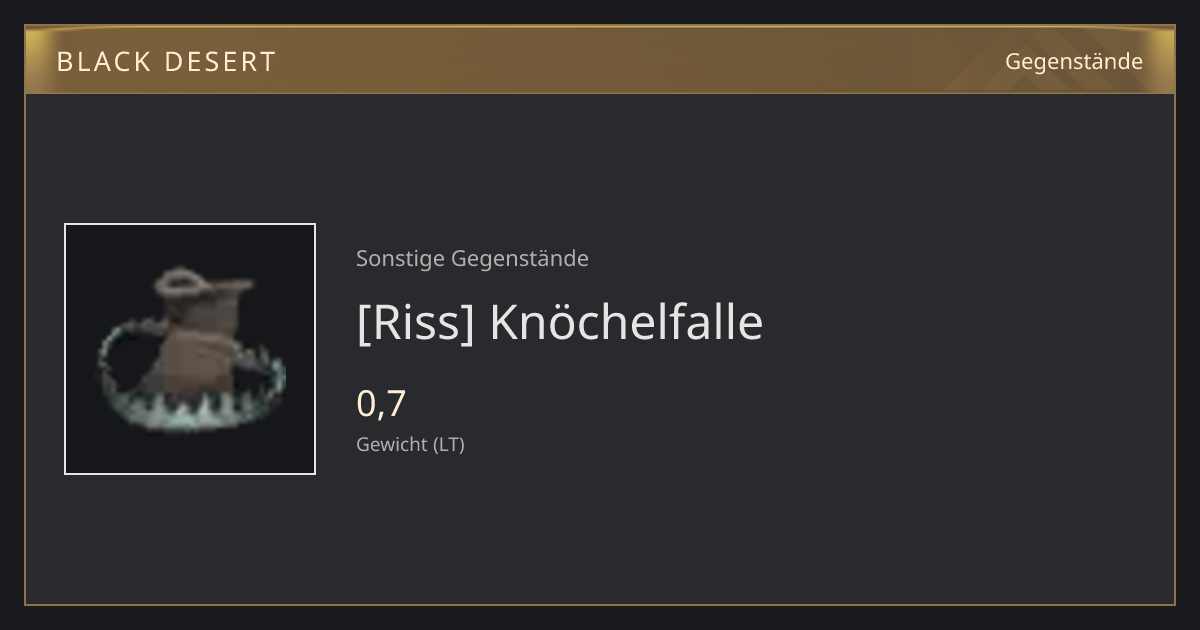The width and height of the screenshot is (1200, 630).
Task: Click the word Knöchelfalle in the title
Action: (x=626, y=322)
